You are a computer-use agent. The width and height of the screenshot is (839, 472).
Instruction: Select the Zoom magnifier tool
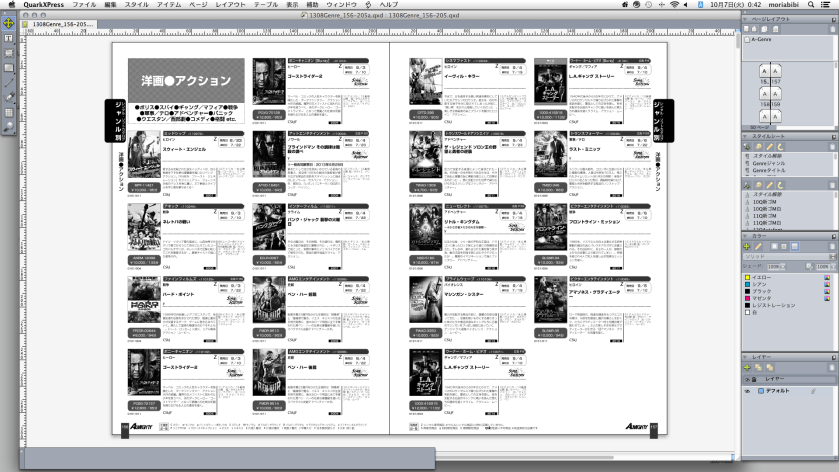[9, 127]
